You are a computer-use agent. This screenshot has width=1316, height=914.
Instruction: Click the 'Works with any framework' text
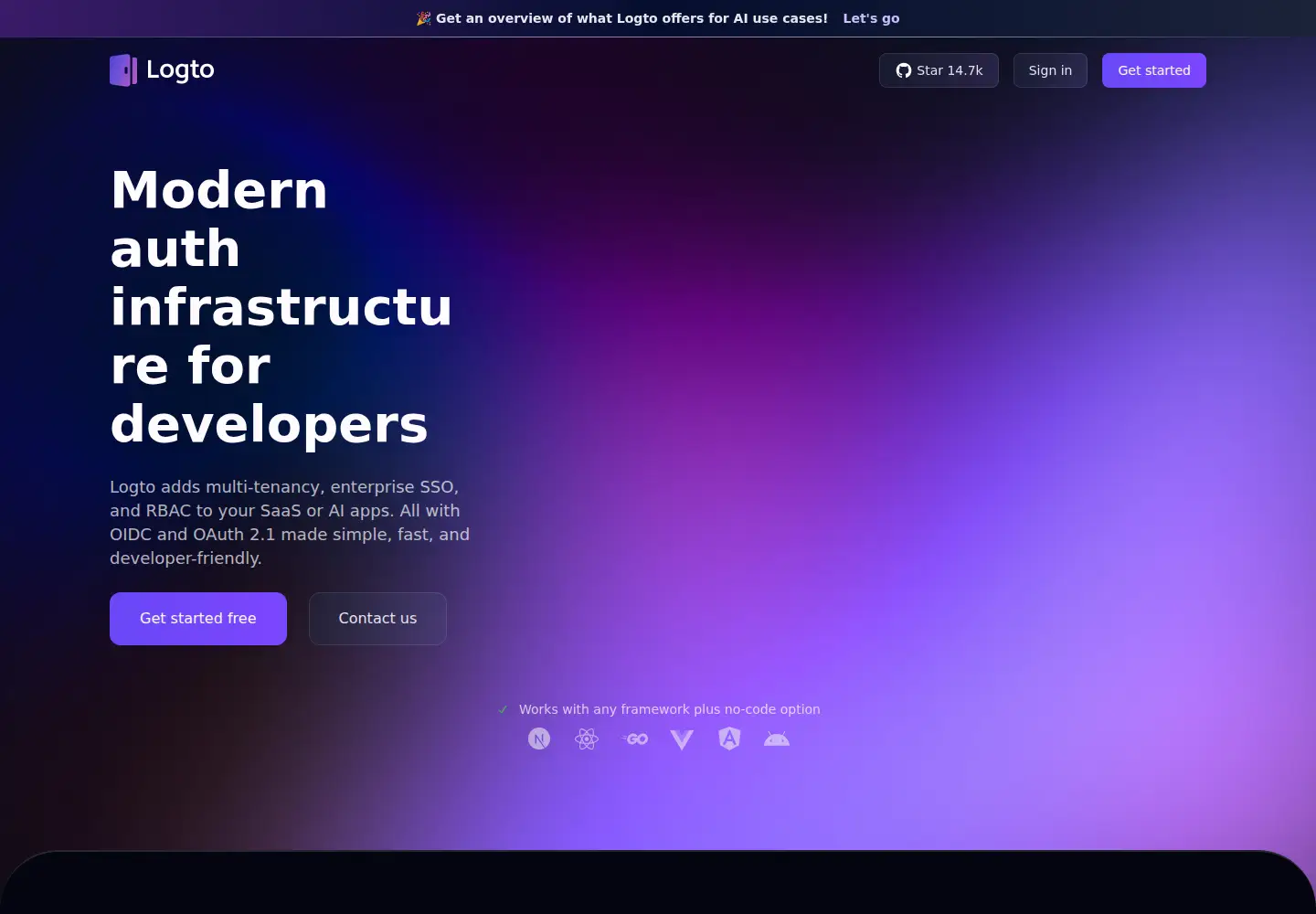670,709
